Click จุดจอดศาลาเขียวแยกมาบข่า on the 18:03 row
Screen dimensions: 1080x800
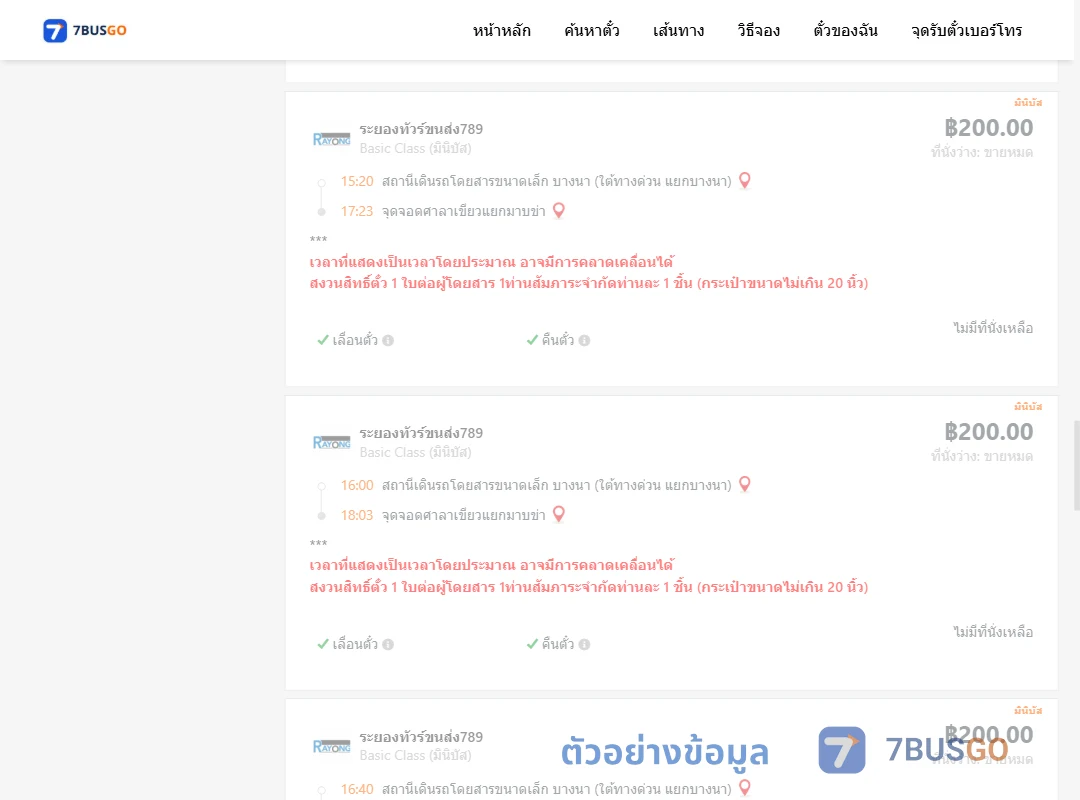coord(464,515)
